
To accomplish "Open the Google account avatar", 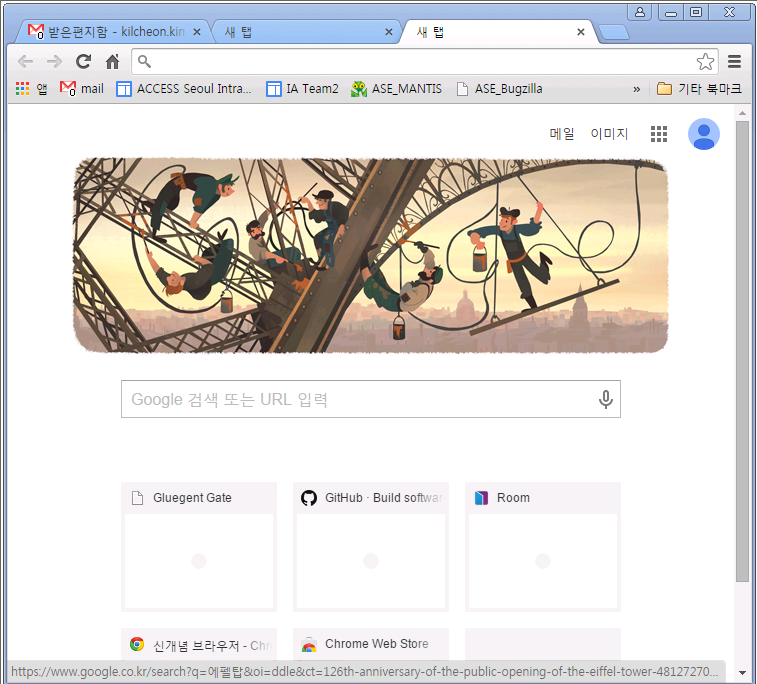I will point(703,134).
